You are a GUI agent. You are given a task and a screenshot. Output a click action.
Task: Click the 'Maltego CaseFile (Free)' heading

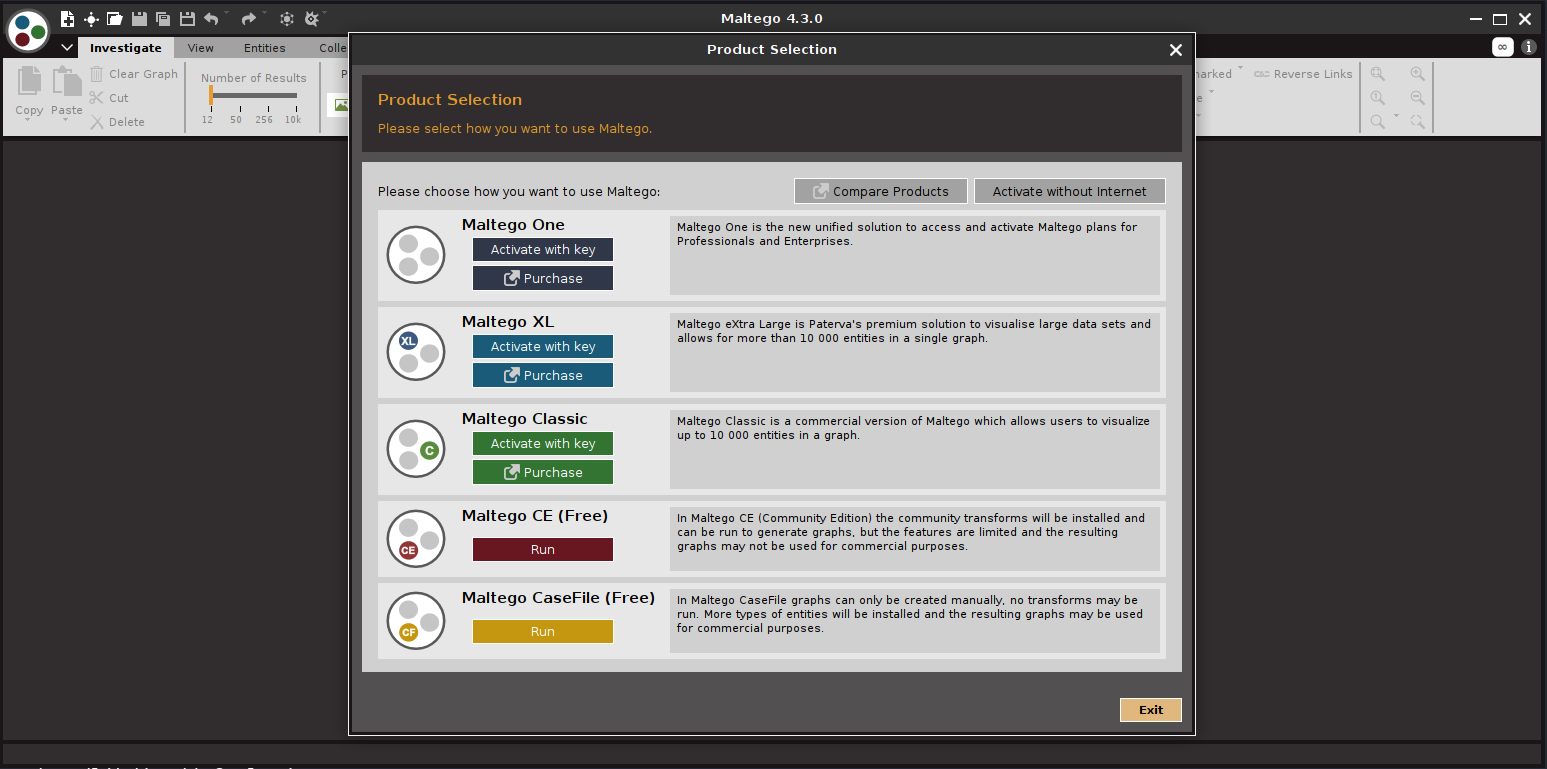pos(558,598)
